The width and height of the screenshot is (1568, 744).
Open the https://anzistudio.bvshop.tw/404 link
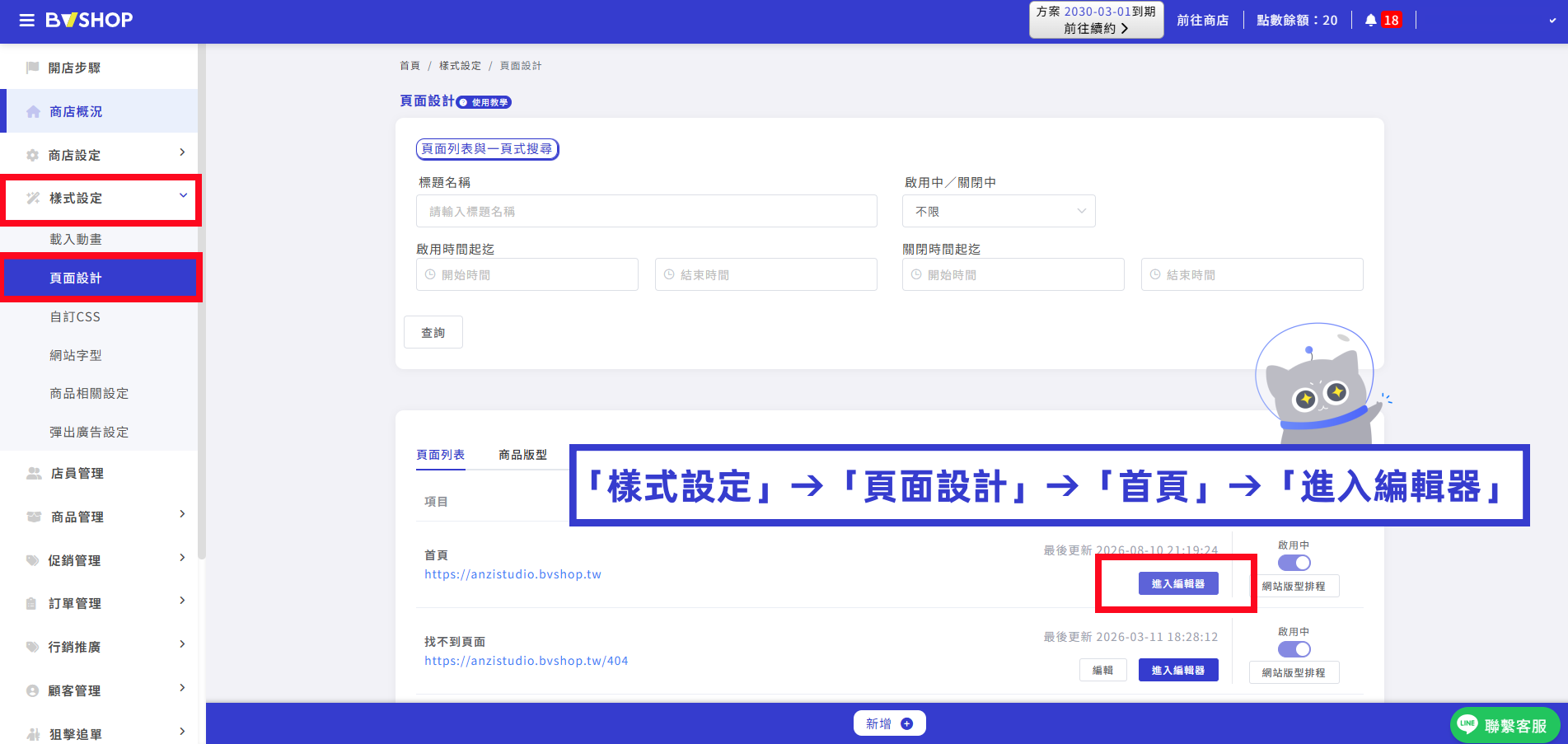coord(527,661)
